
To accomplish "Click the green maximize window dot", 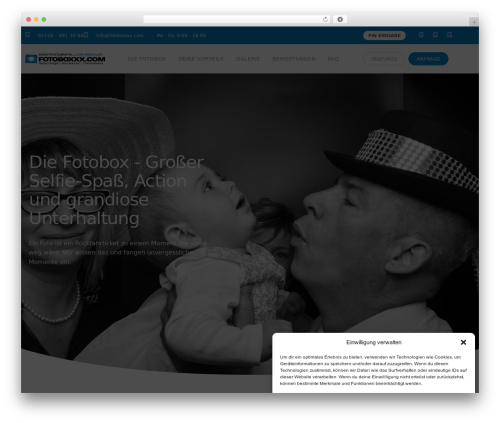I will click(44, 19).
